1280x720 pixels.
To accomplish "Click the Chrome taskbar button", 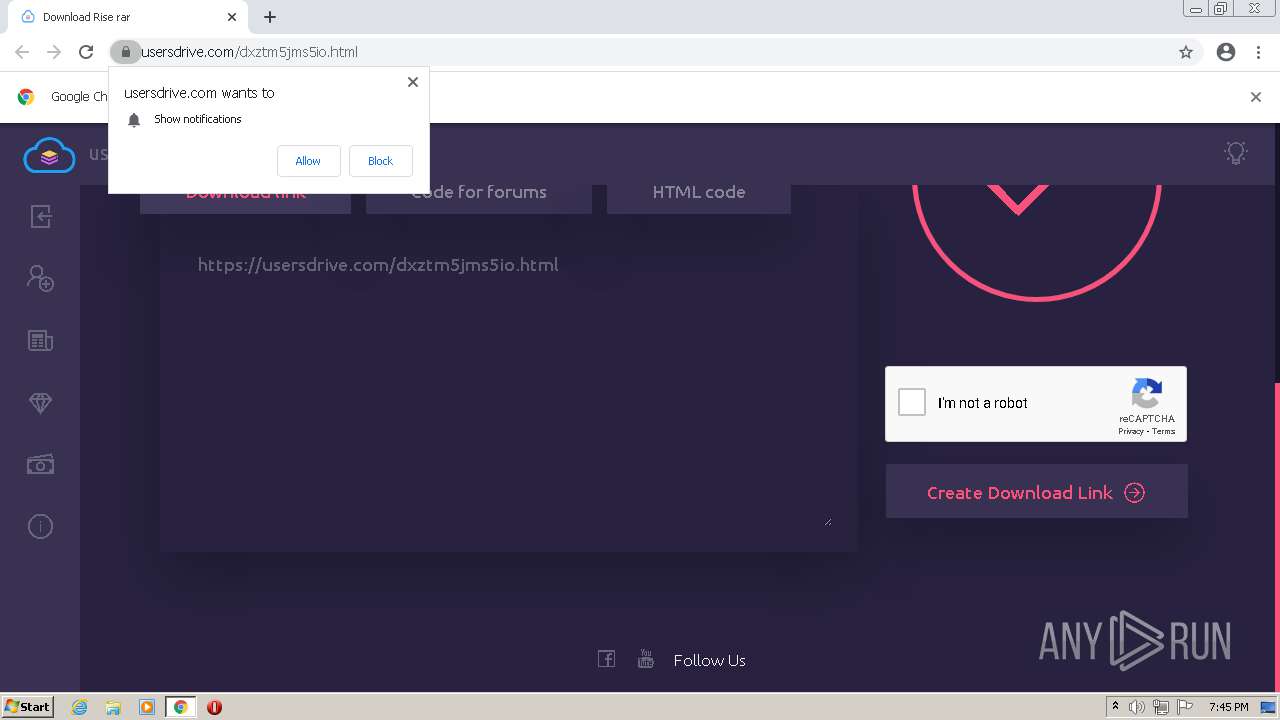I will pyautogui.click(x=181, y=707).
